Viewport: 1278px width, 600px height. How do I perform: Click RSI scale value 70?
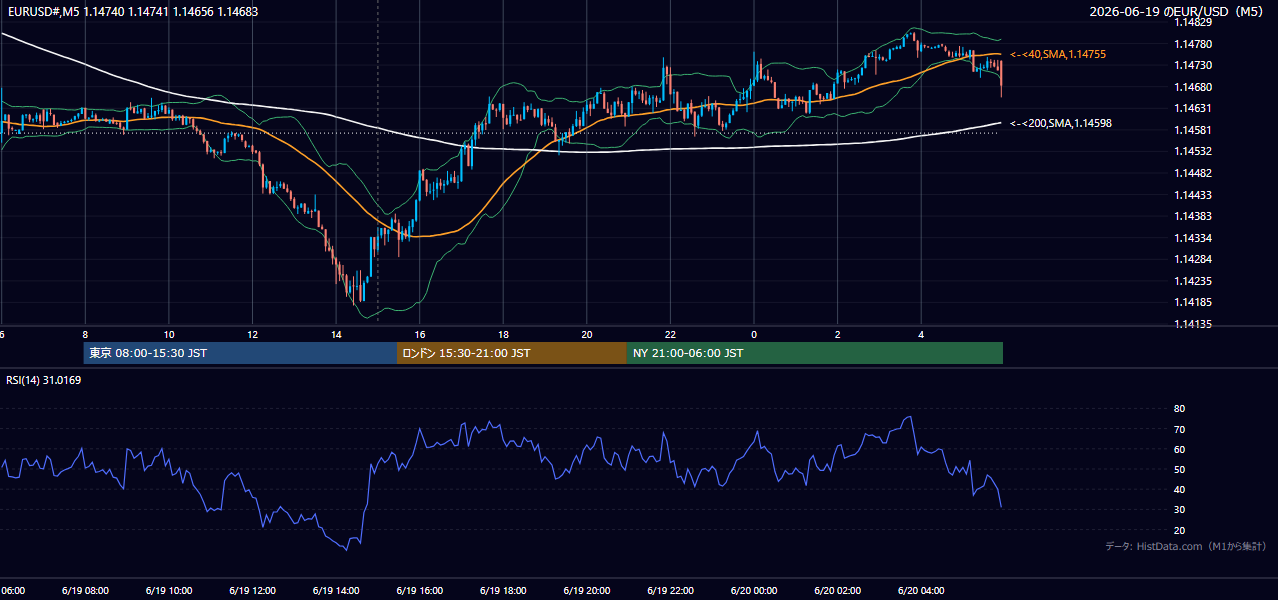(1179, 429)
